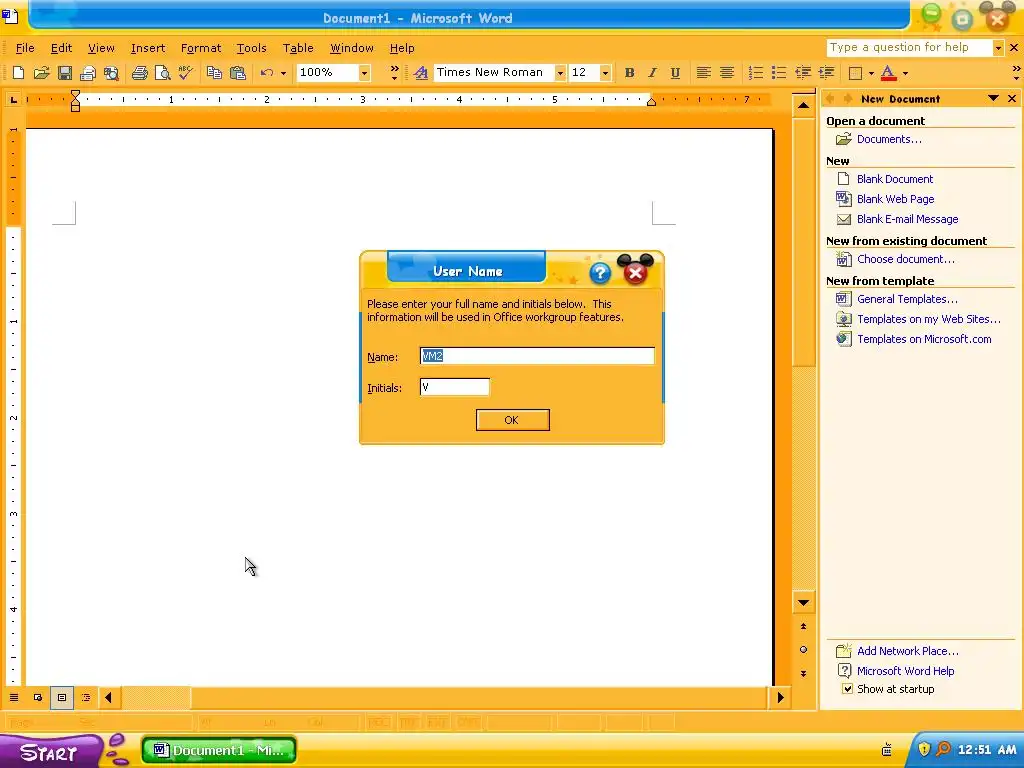This screenshot has width=1024, height=768.
Task: Click the Spelling and Grammar icon
Action: (x=186, y=72)
